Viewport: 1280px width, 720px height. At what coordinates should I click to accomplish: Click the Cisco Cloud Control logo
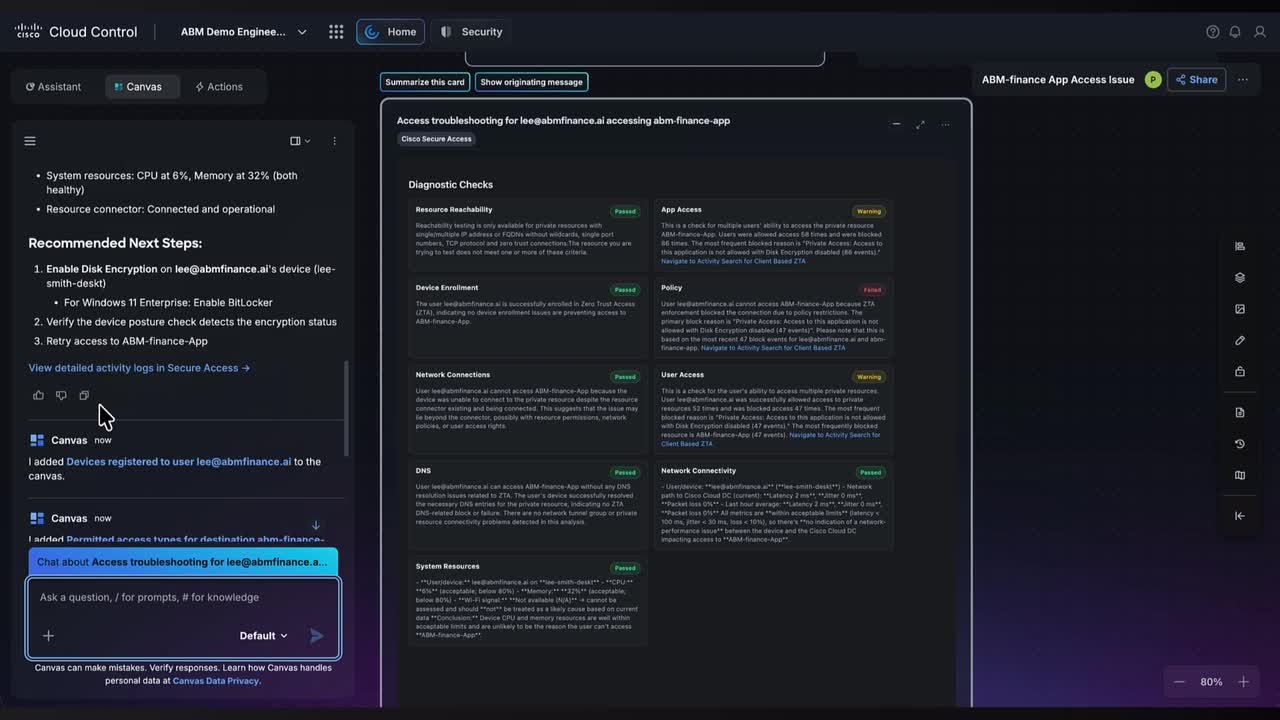click(76, 32)
